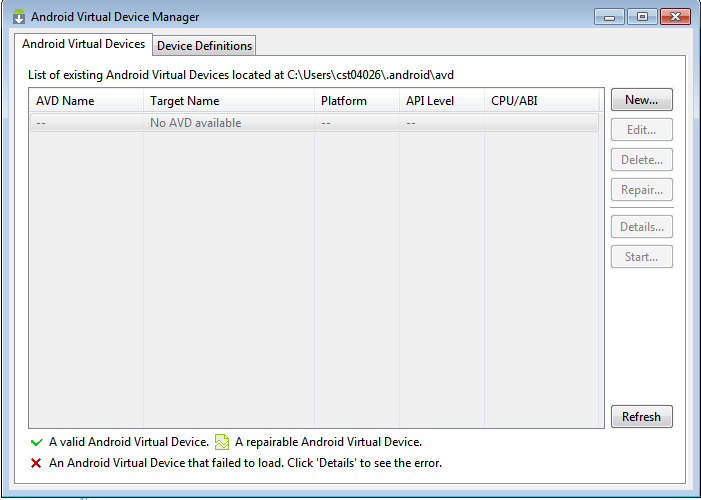Refresh the AVD list
Screen dimensions: 701x500
[x=642, y=416]
